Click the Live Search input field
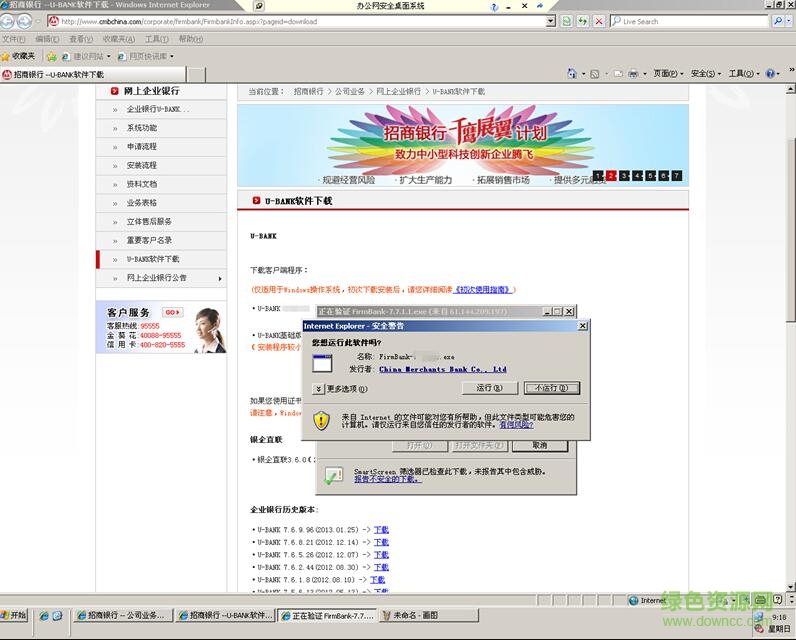 point(691,21)
